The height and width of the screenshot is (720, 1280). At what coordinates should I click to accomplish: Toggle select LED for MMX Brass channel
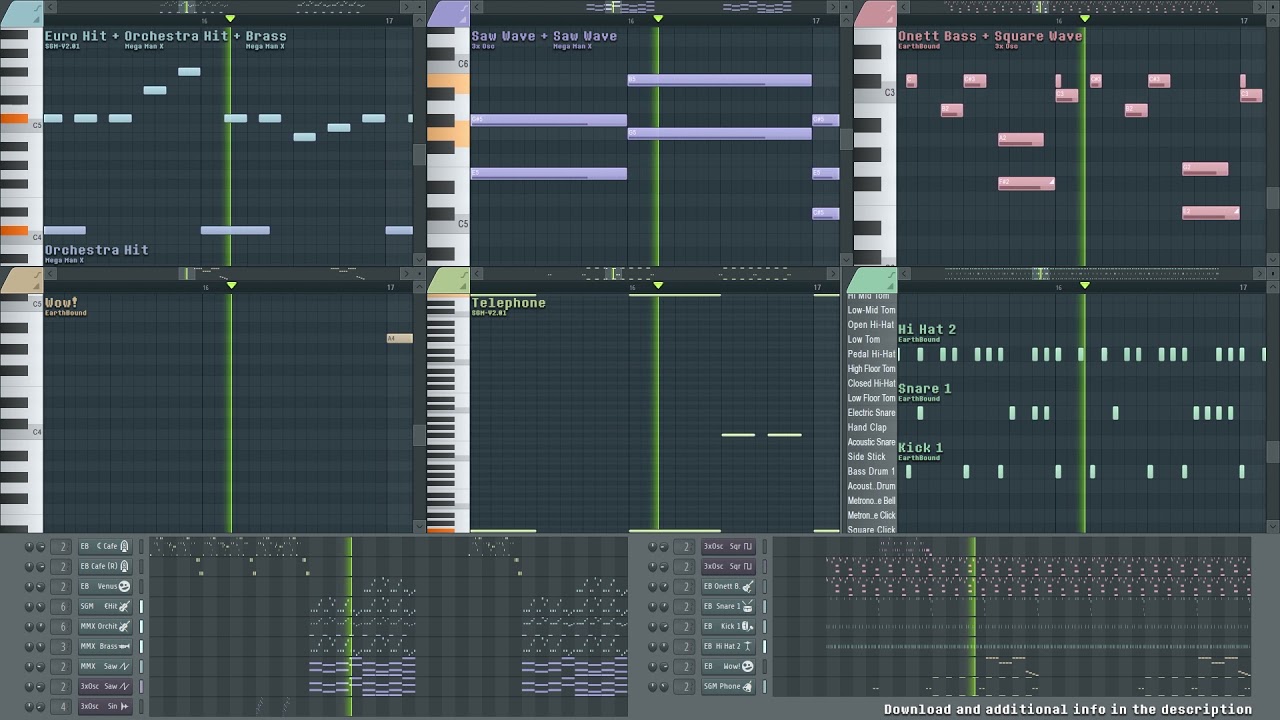tap(141, 646)
